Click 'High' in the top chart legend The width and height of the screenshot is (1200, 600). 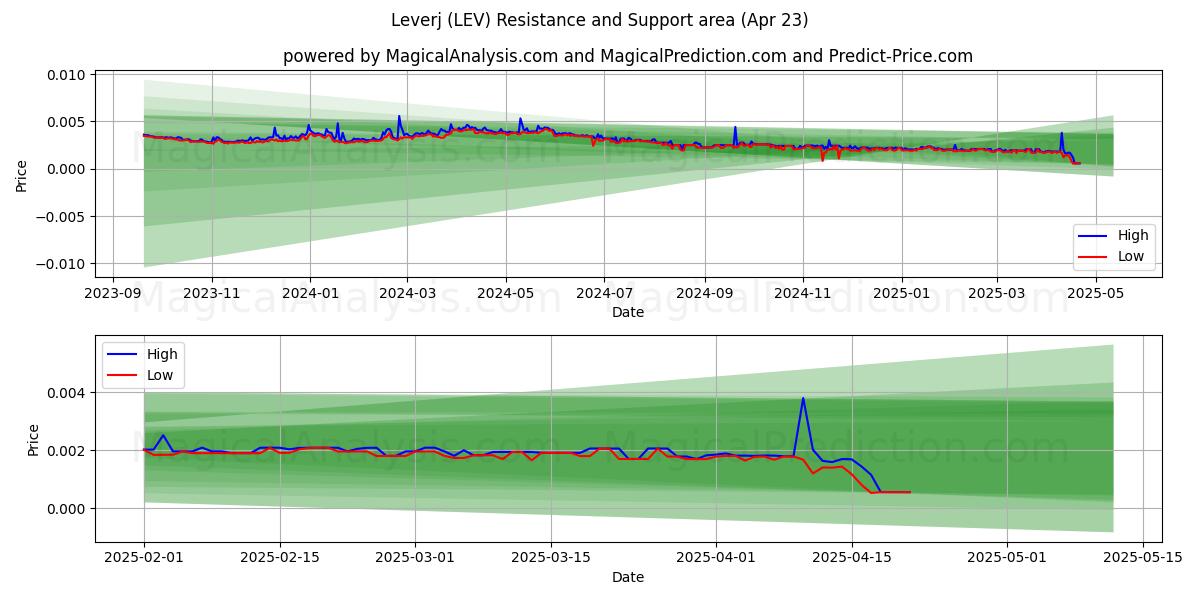click(1133, 235)
